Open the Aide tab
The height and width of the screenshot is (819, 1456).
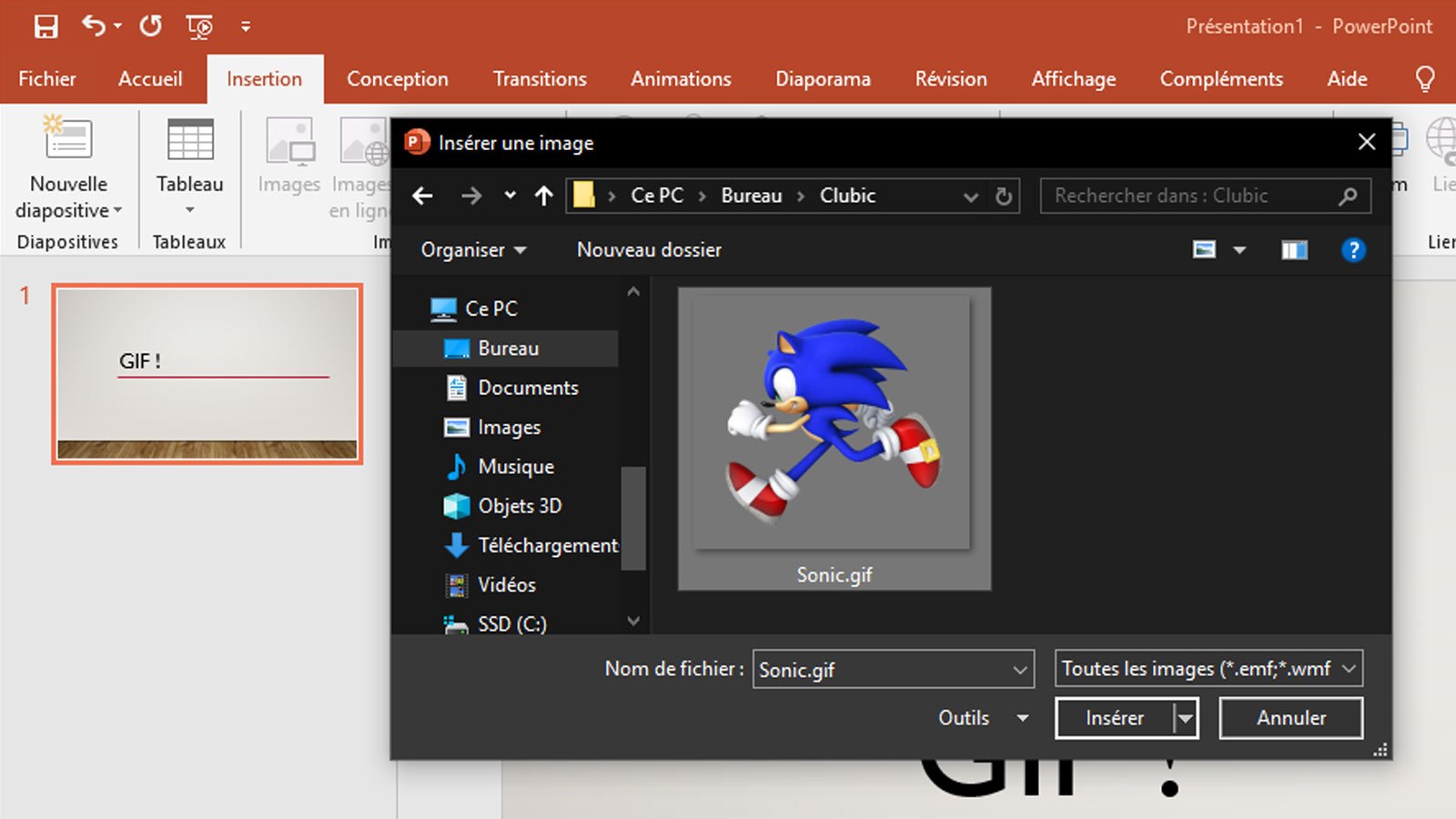point(1347,79)
